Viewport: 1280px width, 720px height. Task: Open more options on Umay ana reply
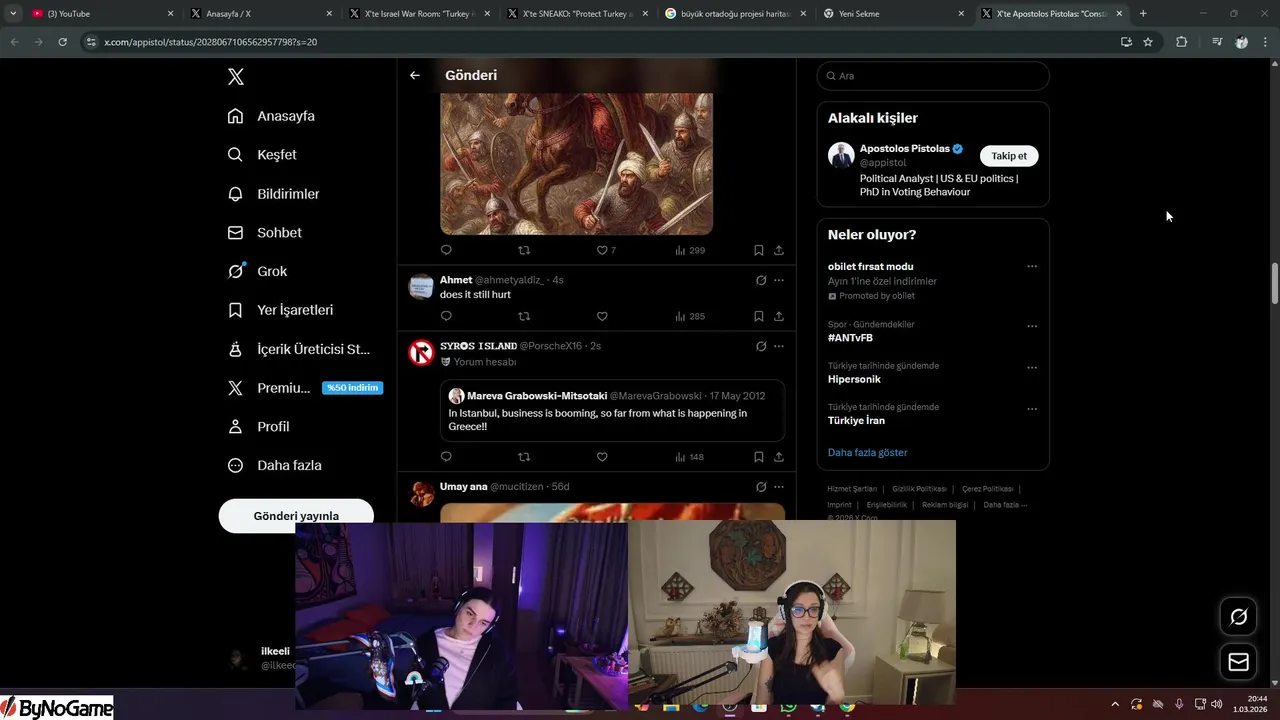(x=779, y=487)
